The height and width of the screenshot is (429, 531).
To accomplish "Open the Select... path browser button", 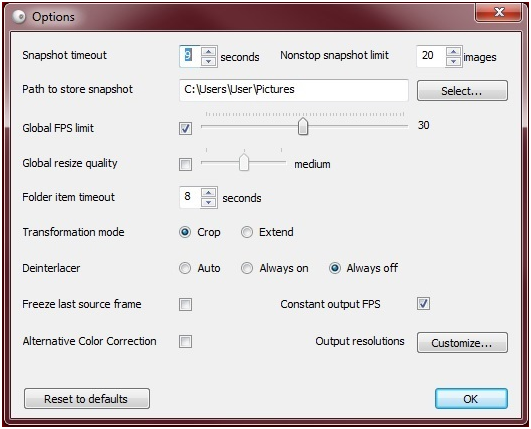I will pos(462,91).
